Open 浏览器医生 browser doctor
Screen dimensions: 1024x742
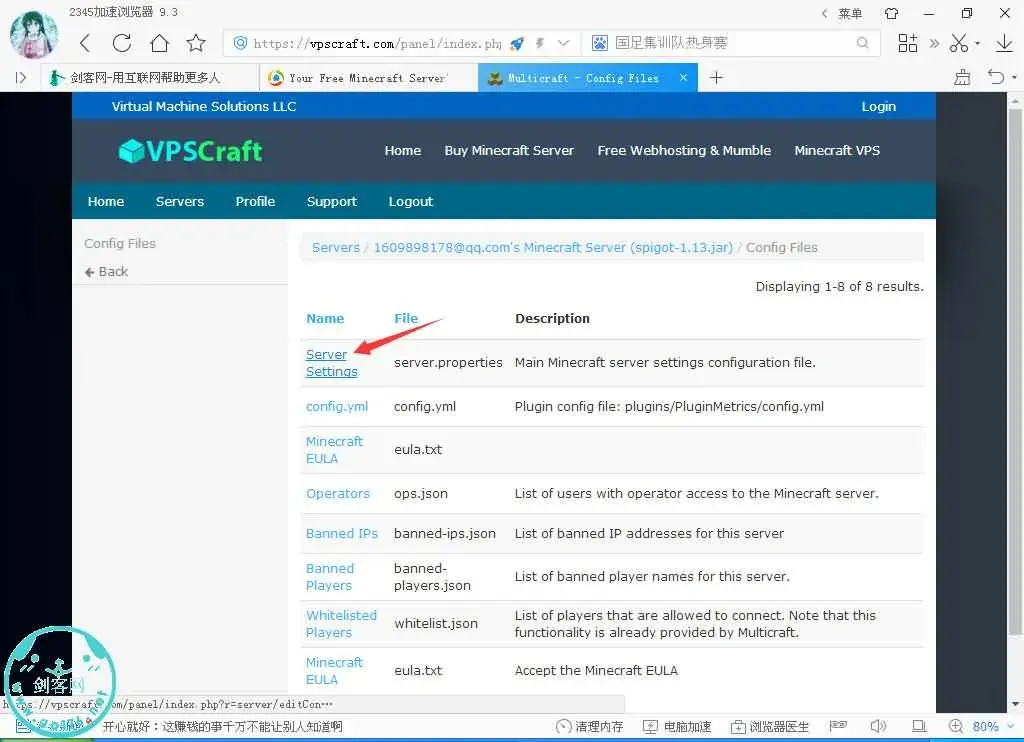pos(769,726)
